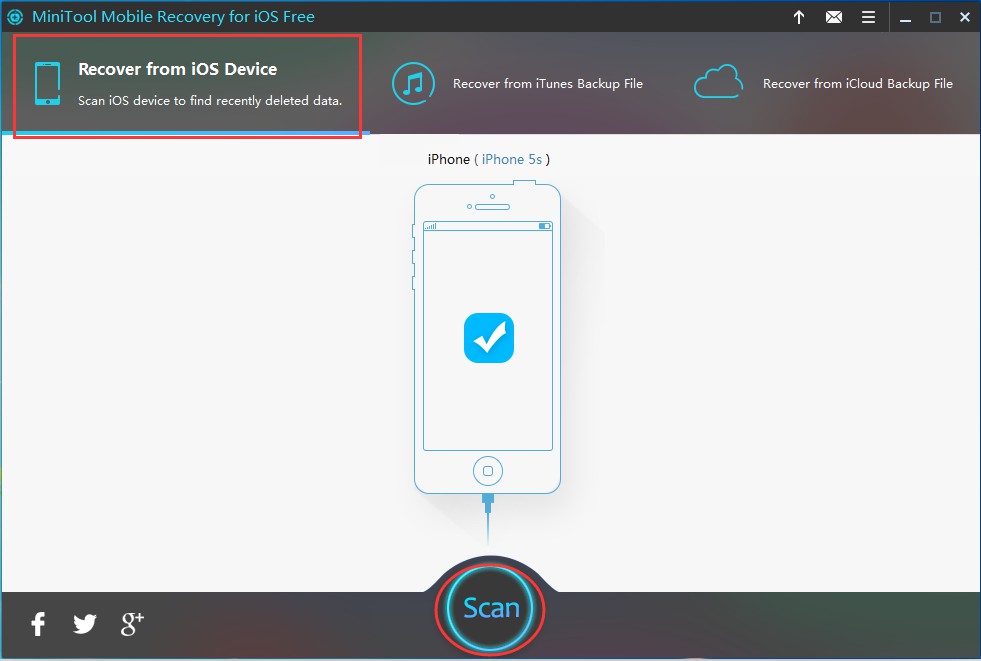This screenshot has height=661, width=981.
Task: Click the iTunes music note icon
Action: 414,83
